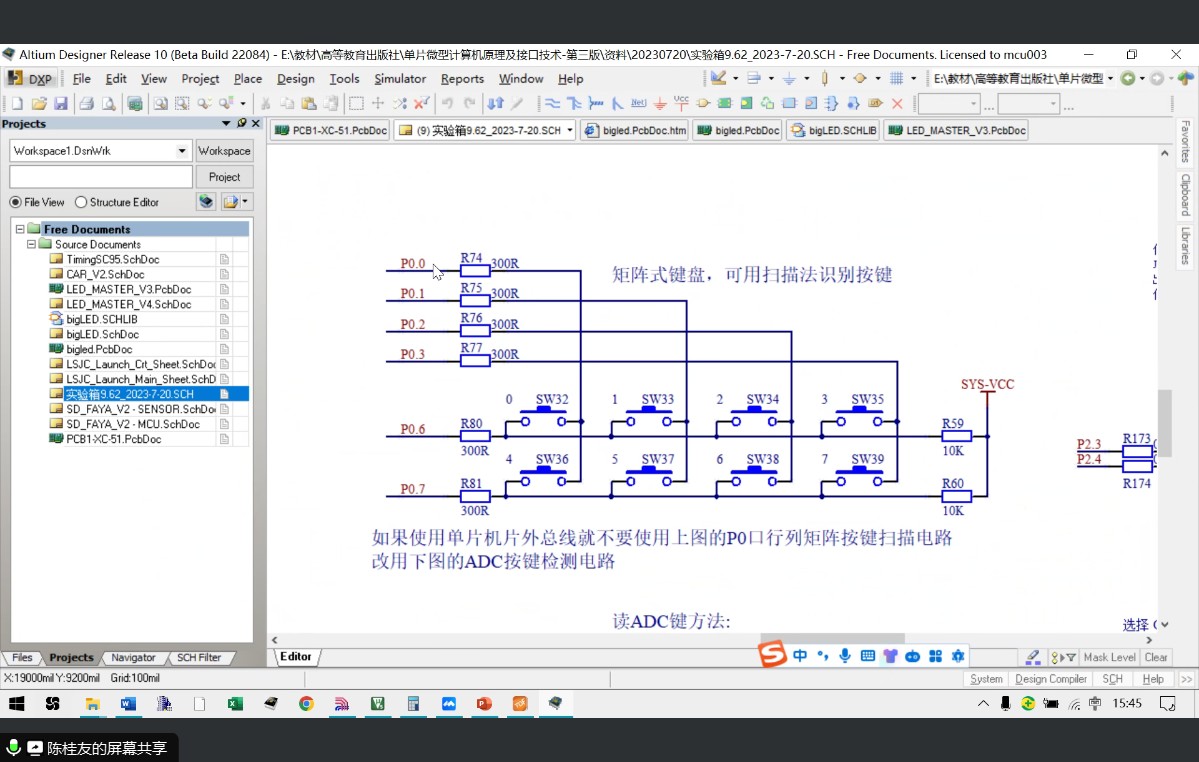Click the Print icon in toolbar

click(x=86, y=103)
